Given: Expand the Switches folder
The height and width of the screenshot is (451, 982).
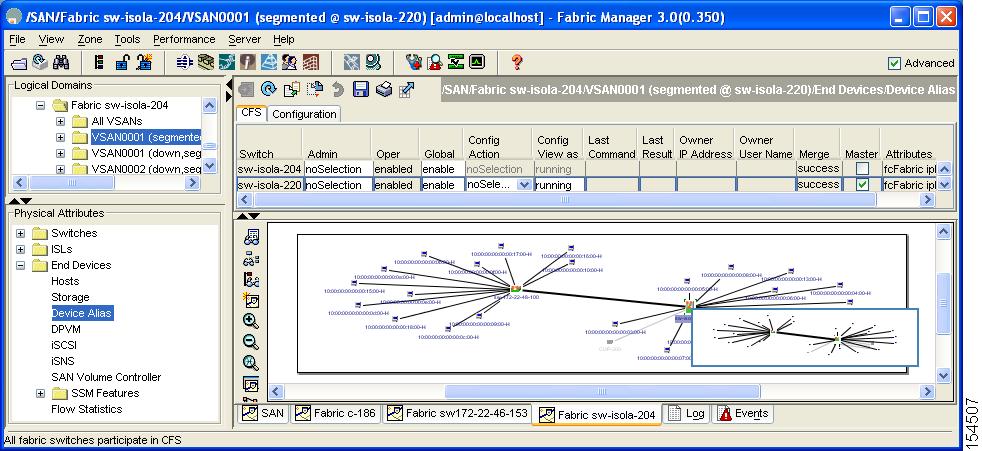Looking at the screenshot, I should point(21,233).
